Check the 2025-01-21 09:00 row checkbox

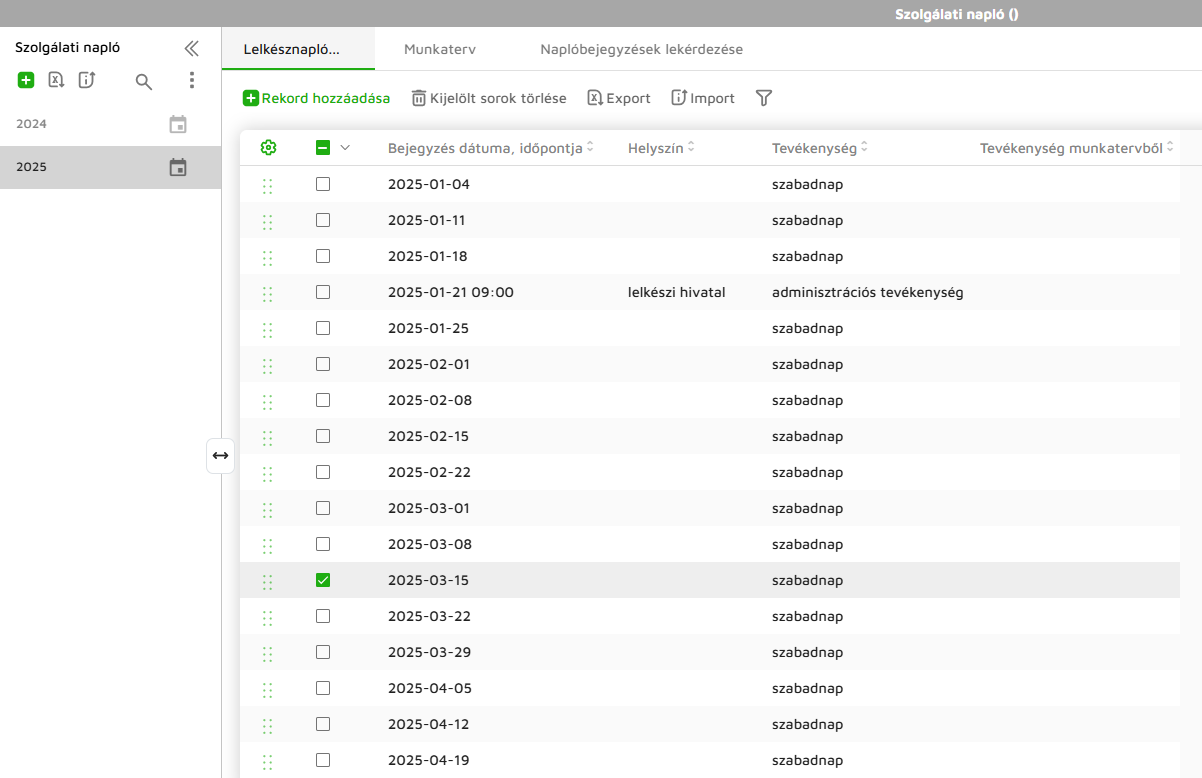(323, 292)
